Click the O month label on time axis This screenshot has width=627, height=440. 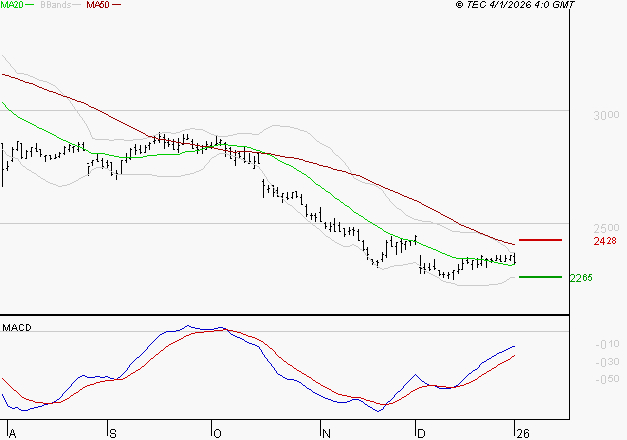217,434
